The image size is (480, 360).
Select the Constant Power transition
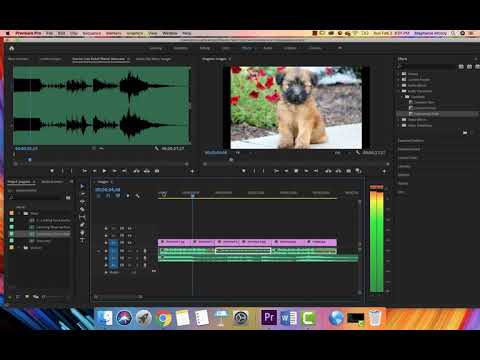tap(425, 108)
